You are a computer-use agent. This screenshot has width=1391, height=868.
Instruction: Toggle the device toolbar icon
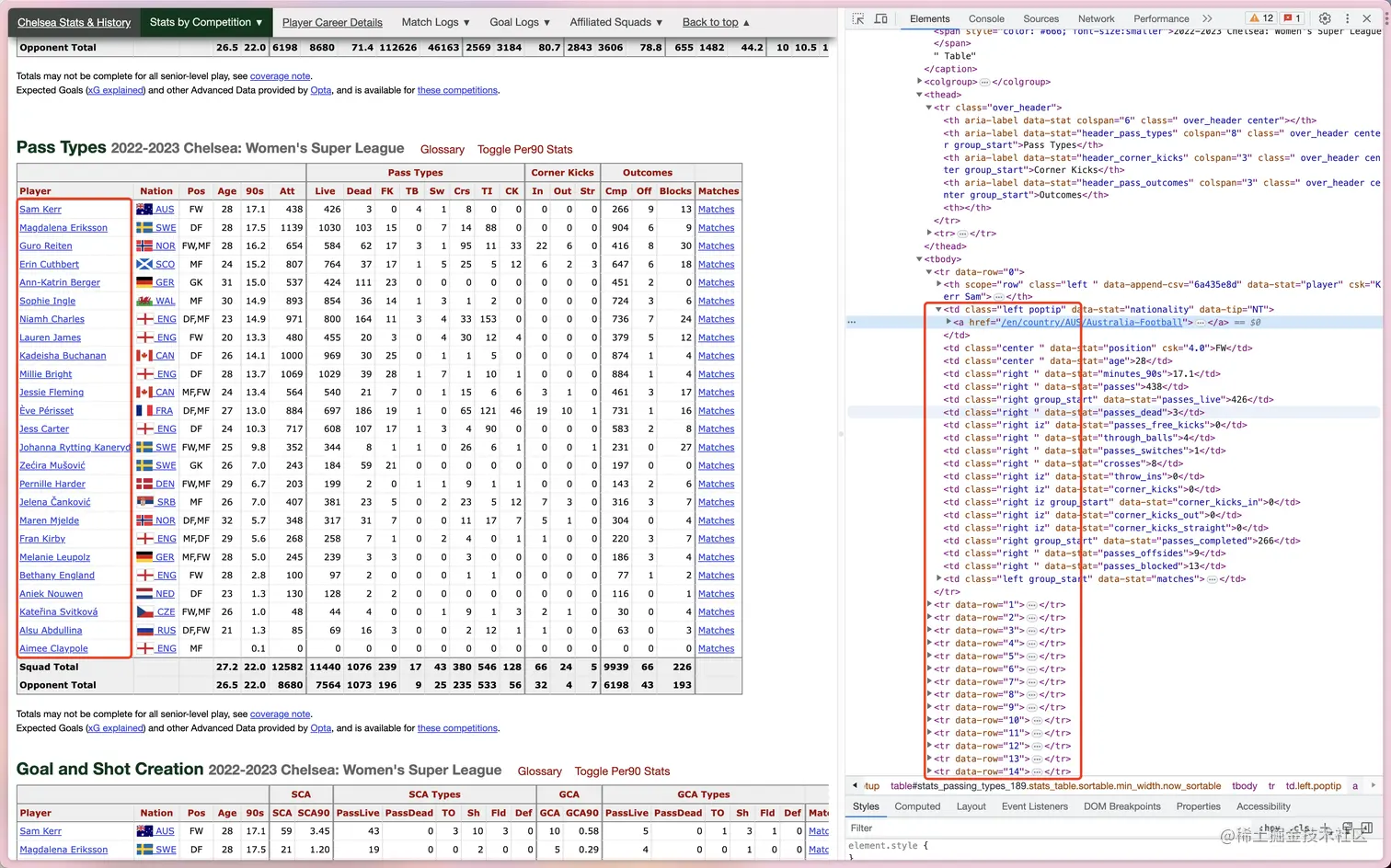880,18
